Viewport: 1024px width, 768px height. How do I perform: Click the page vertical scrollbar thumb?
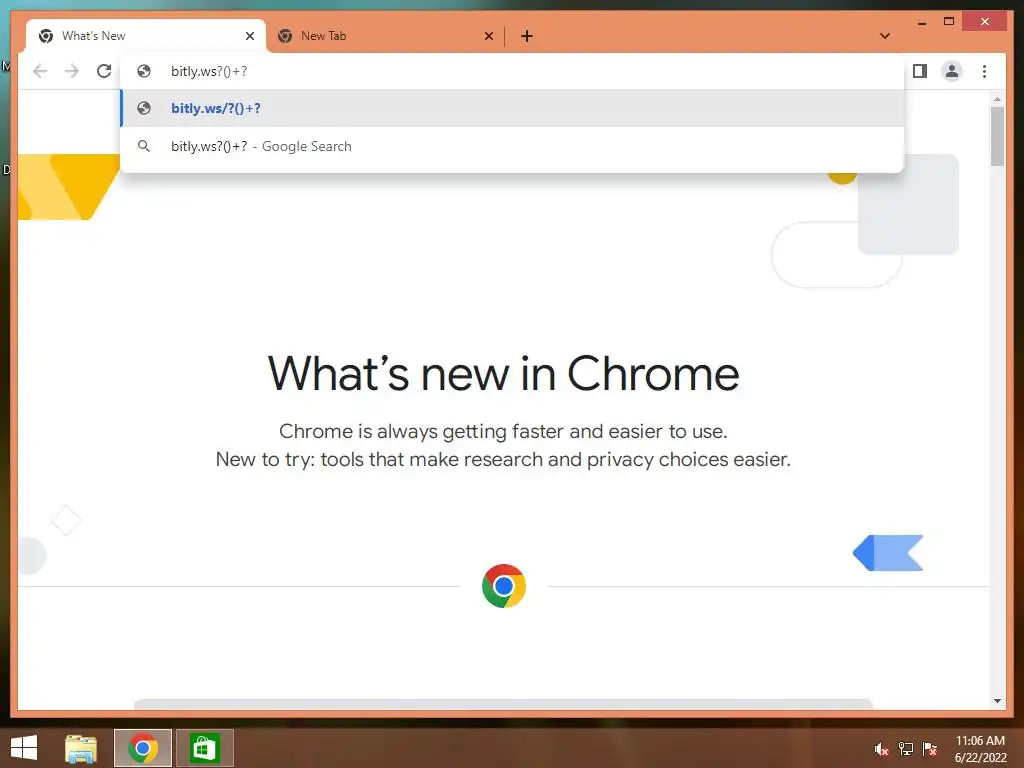click(x=997, y=136)
